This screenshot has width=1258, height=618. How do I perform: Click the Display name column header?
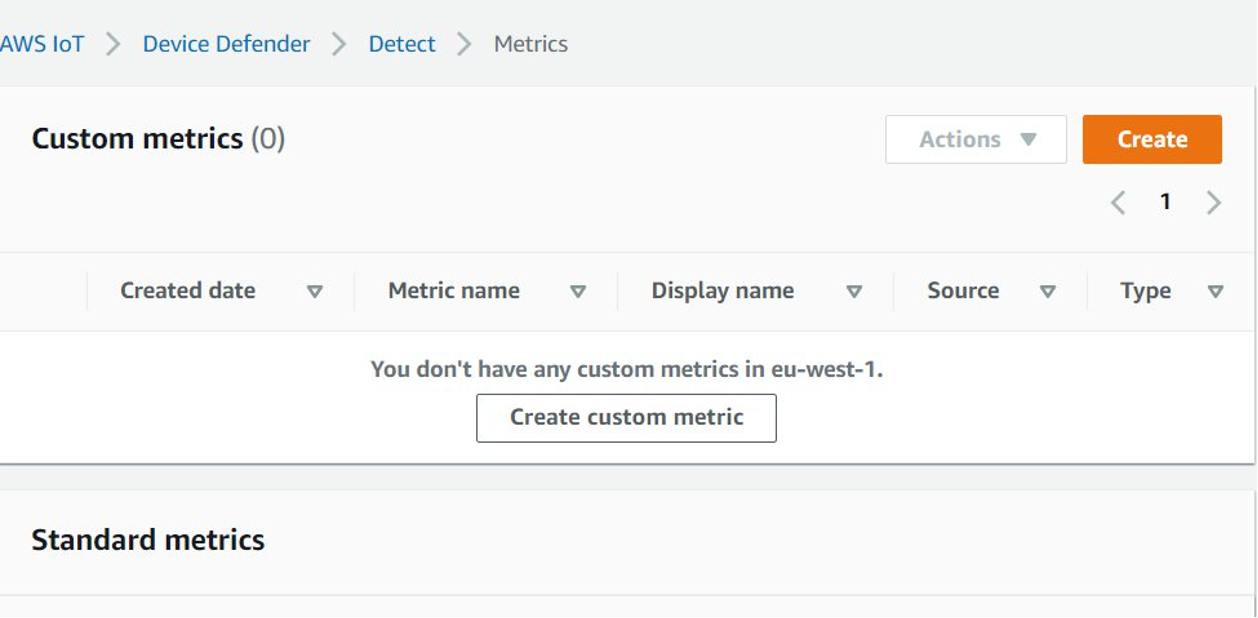coord(722,291)
